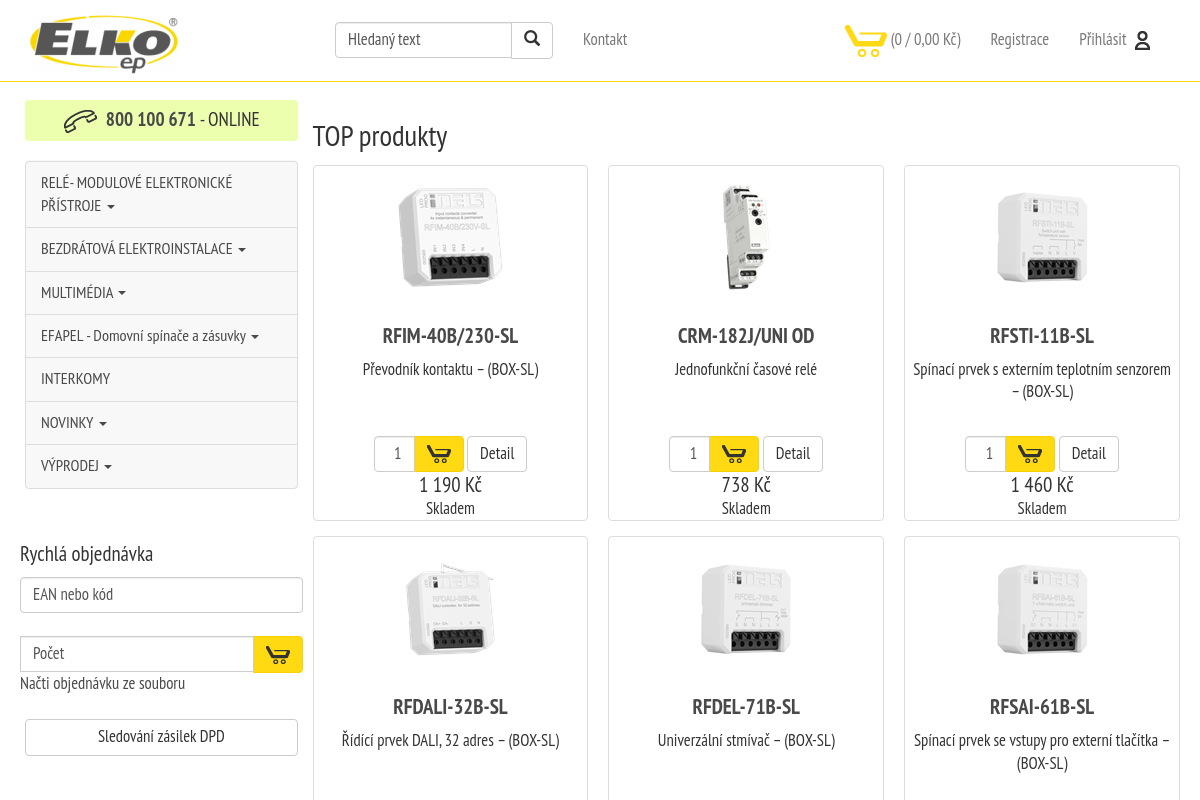Open the Kontakt link in header
This screenshot has height=800, width=1200.
pyautogui.click(x=605, y=40)
